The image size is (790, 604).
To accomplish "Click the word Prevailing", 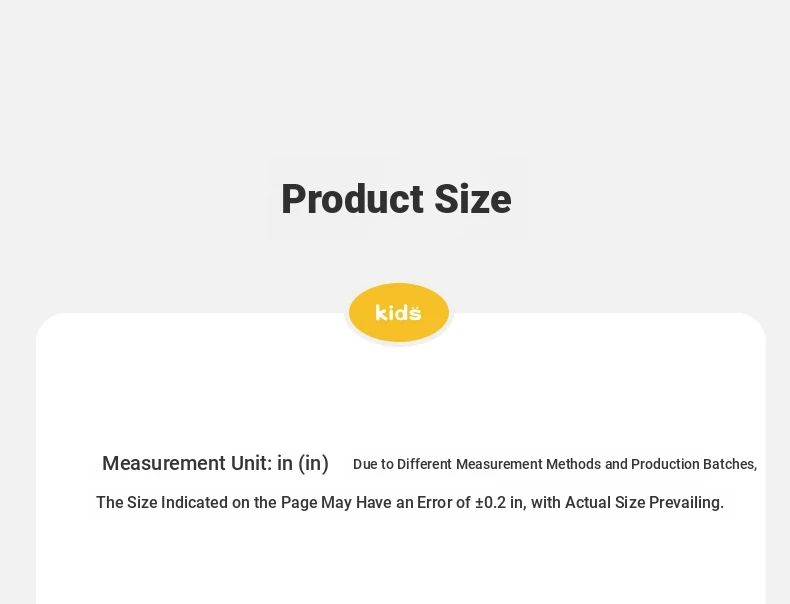I will 686,502.
